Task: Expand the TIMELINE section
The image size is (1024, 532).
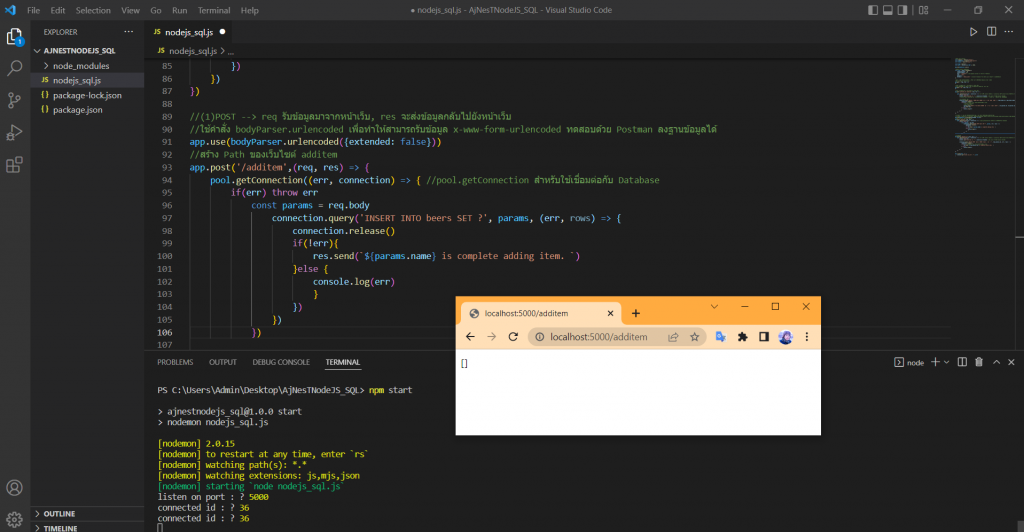Action: tap(88, 527)
